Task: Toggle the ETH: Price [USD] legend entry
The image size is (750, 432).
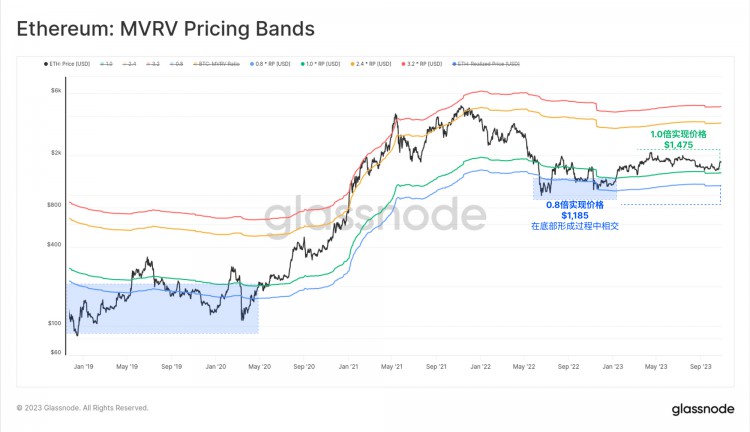Action: tap(67, 64)
